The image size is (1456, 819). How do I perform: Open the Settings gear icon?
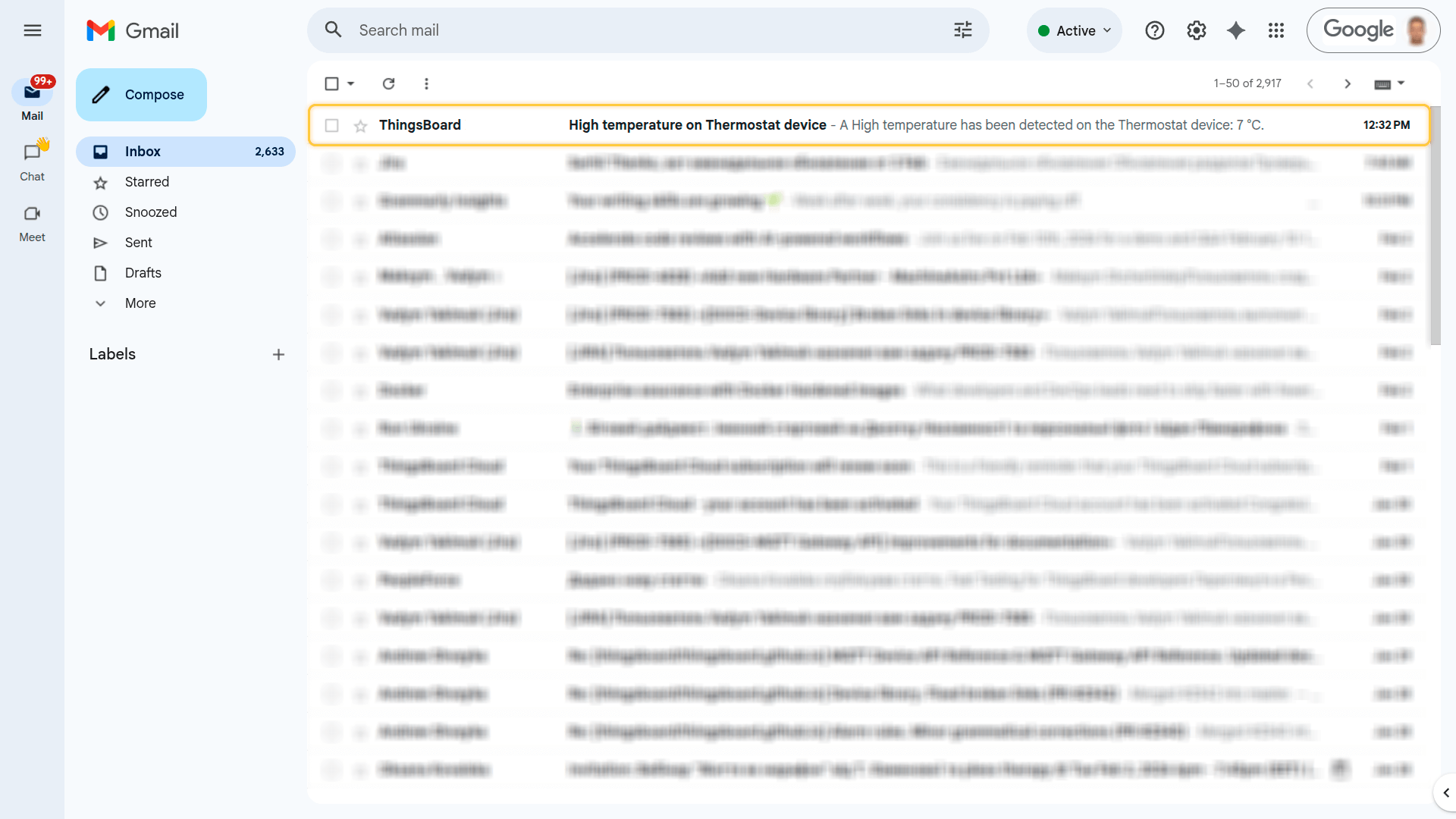1196,30
